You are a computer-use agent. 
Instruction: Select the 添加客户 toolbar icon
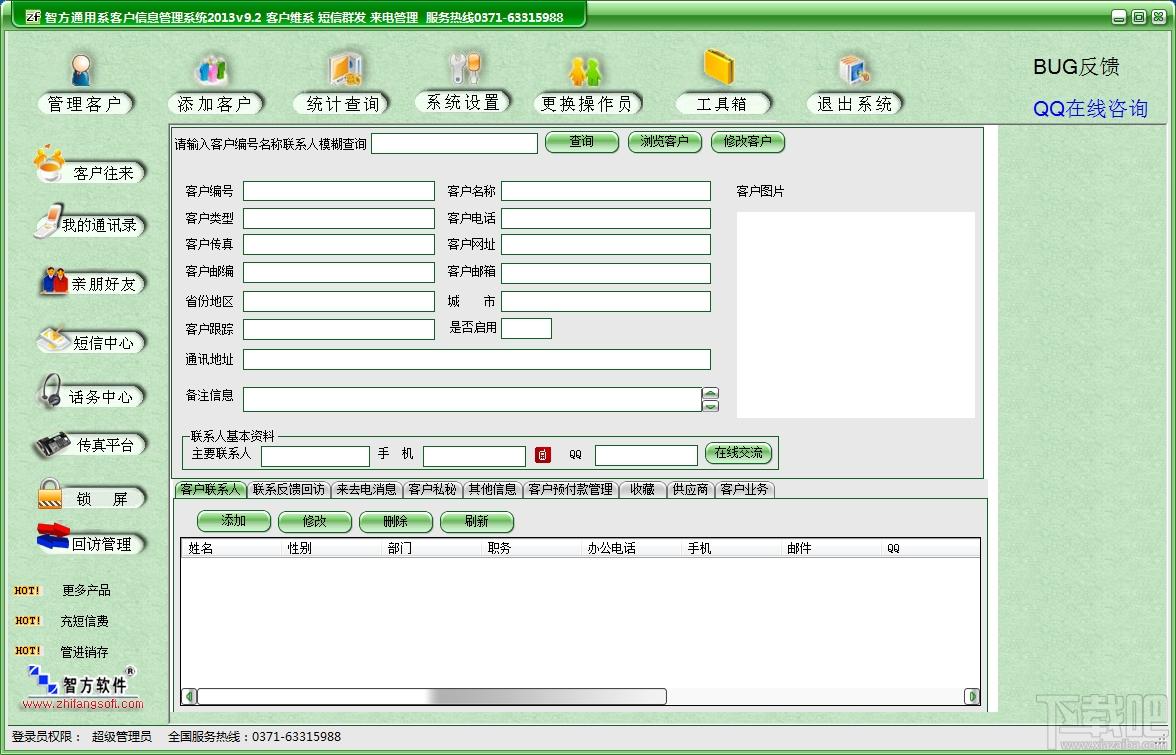pyautogui.click(x=212, y=70)
